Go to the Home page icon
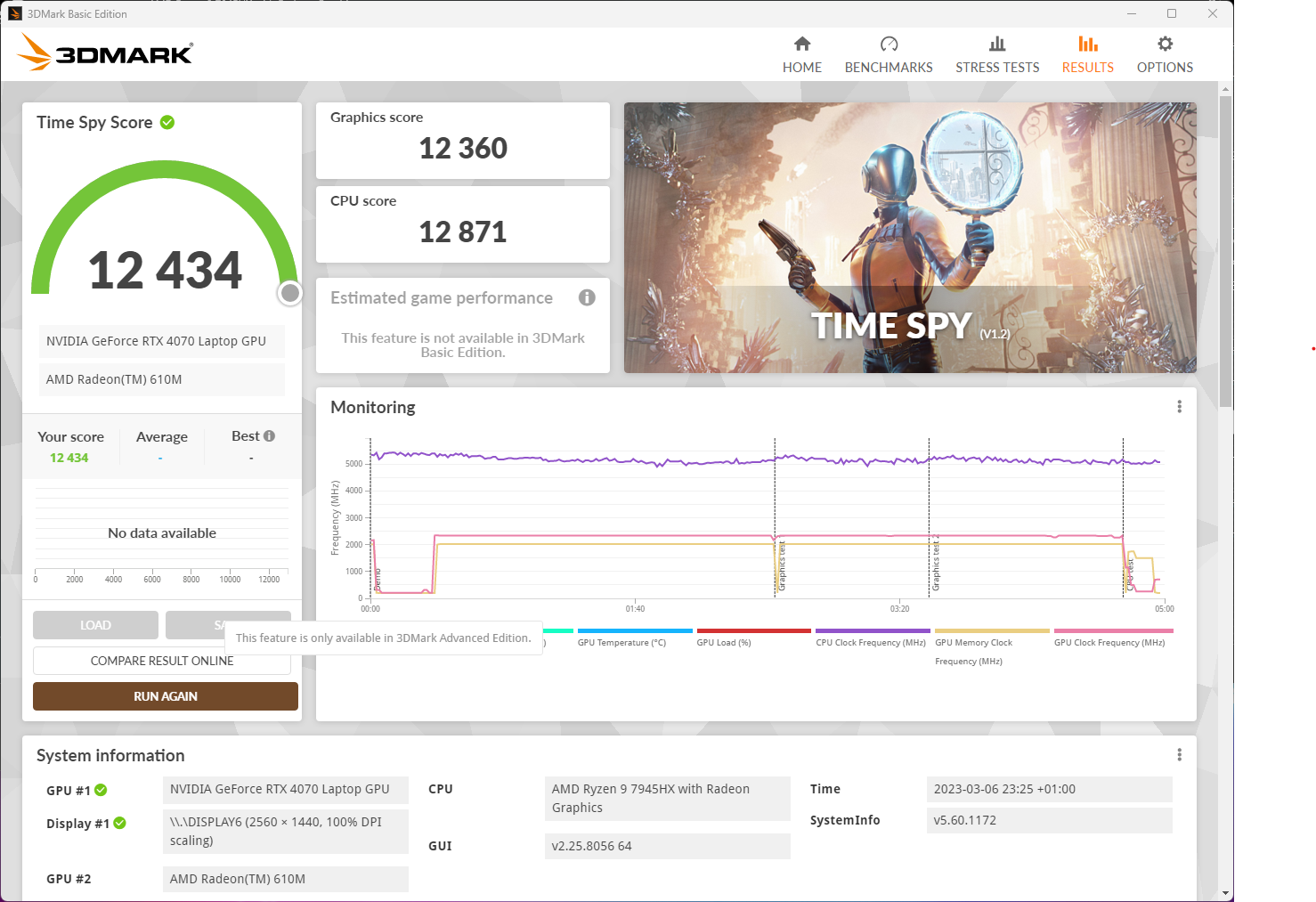 (801, 44)
